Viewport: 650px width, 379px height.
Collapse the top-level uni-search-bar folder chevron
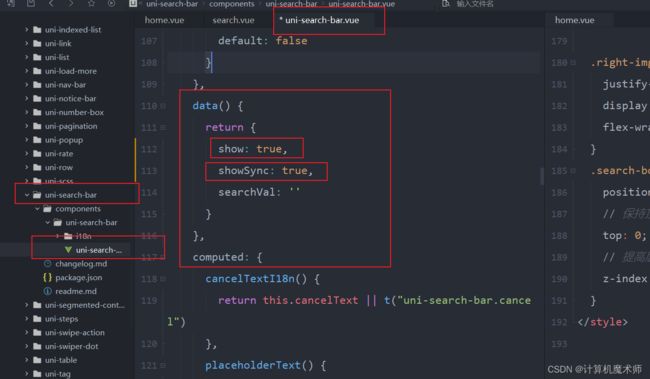pos(27,194)
